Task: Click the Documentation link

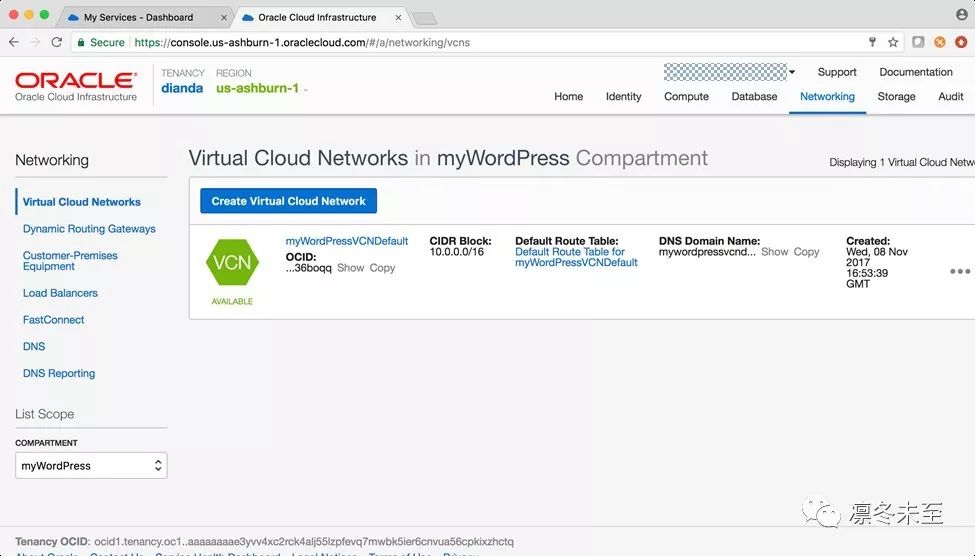Action: tap(916, 72)
